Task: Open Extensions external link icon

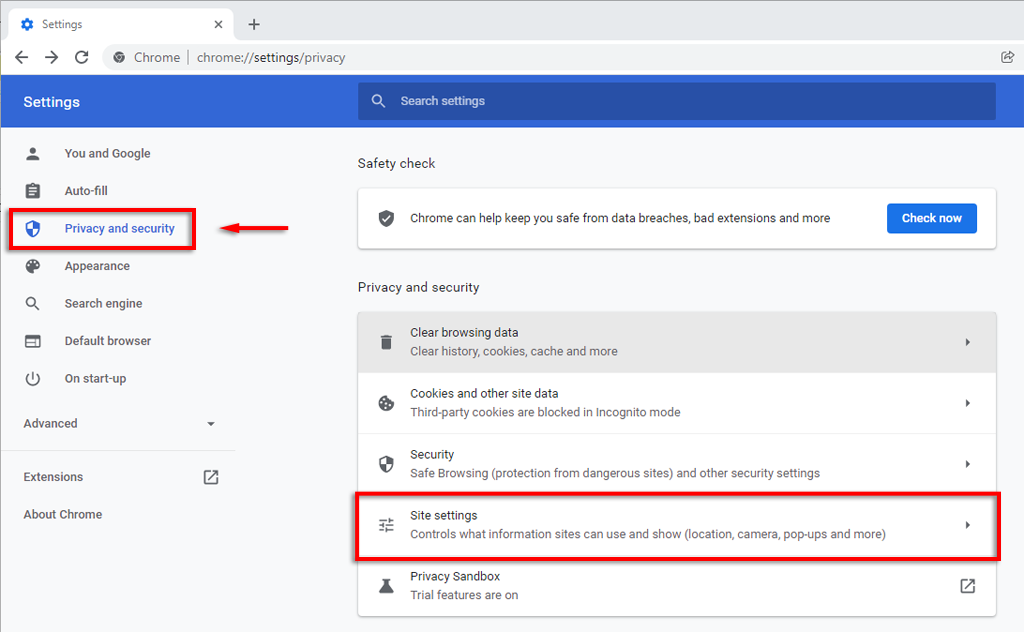Action: coord(211,477)
